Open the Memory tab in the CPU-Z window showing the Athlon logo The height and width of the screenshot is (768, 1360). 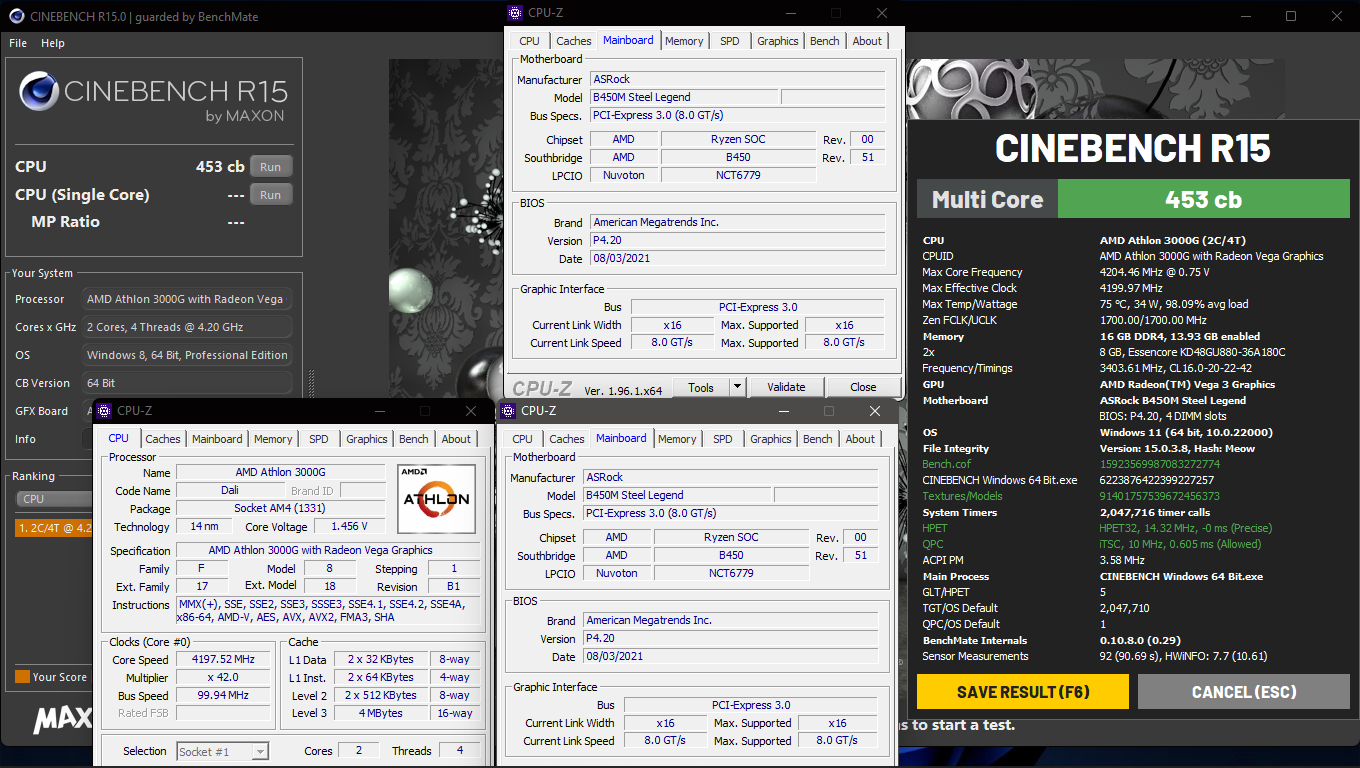(x=273, y=439)
